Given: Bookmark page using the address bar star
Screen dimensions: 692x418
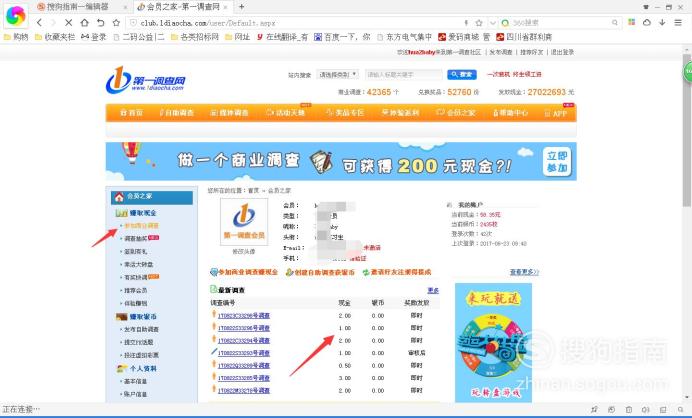Looking at the screenshot, I should (479, 23).
